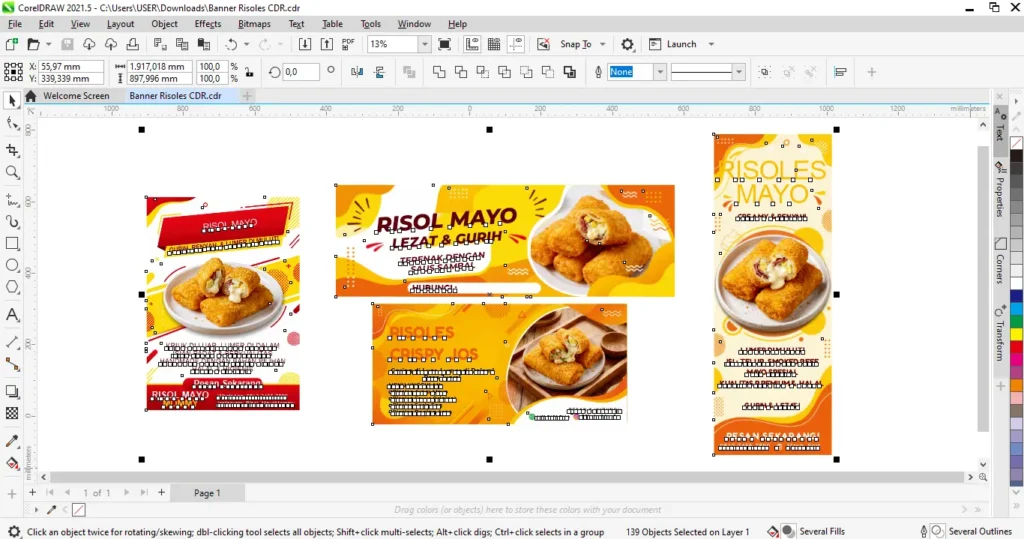Click the Create Boundary icon
The height and width of the screenshot is (539, 1024).
point(569,72)
